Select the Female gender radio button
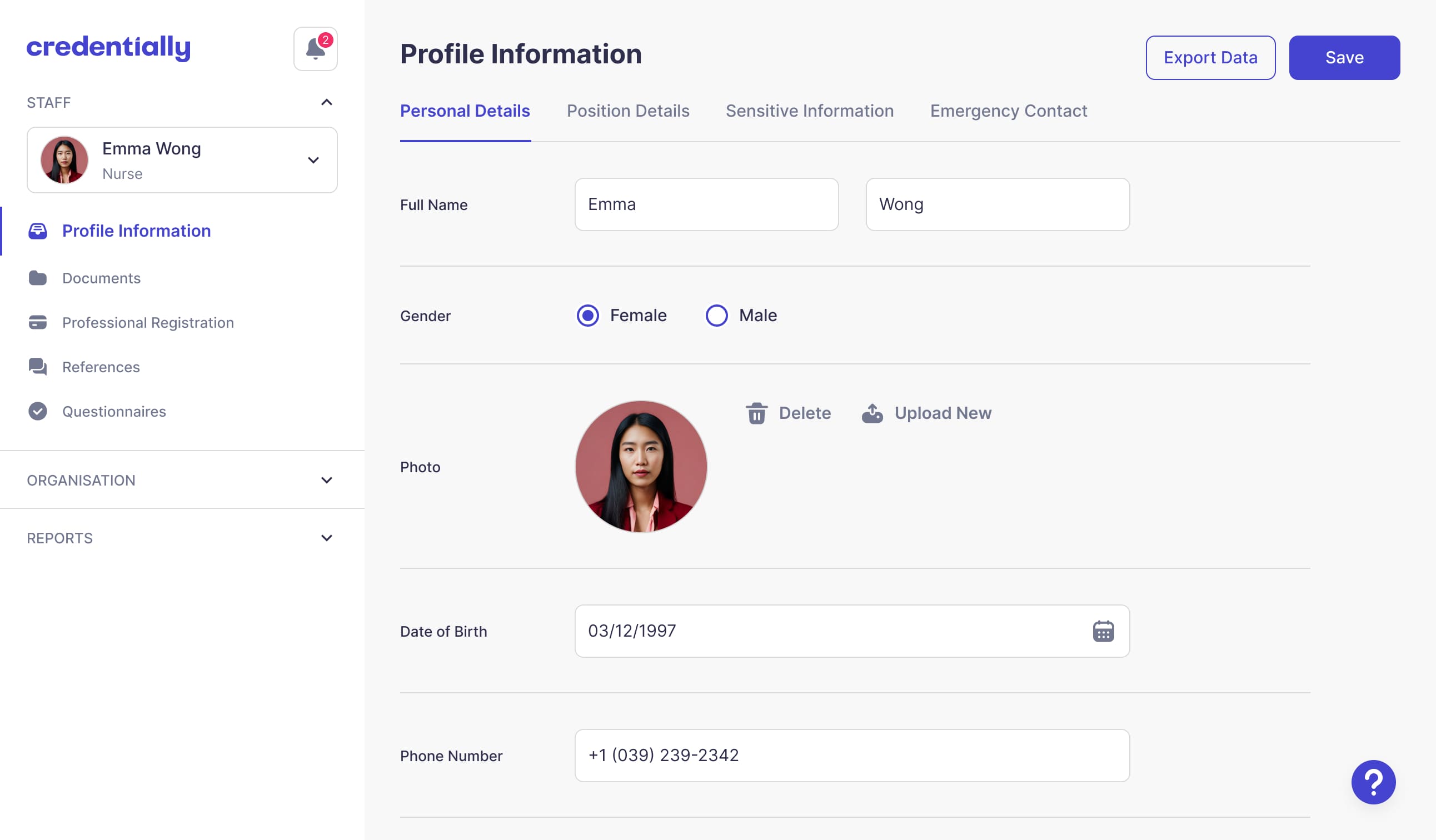This screenshot has height=840, width=1436. point(587,316)
